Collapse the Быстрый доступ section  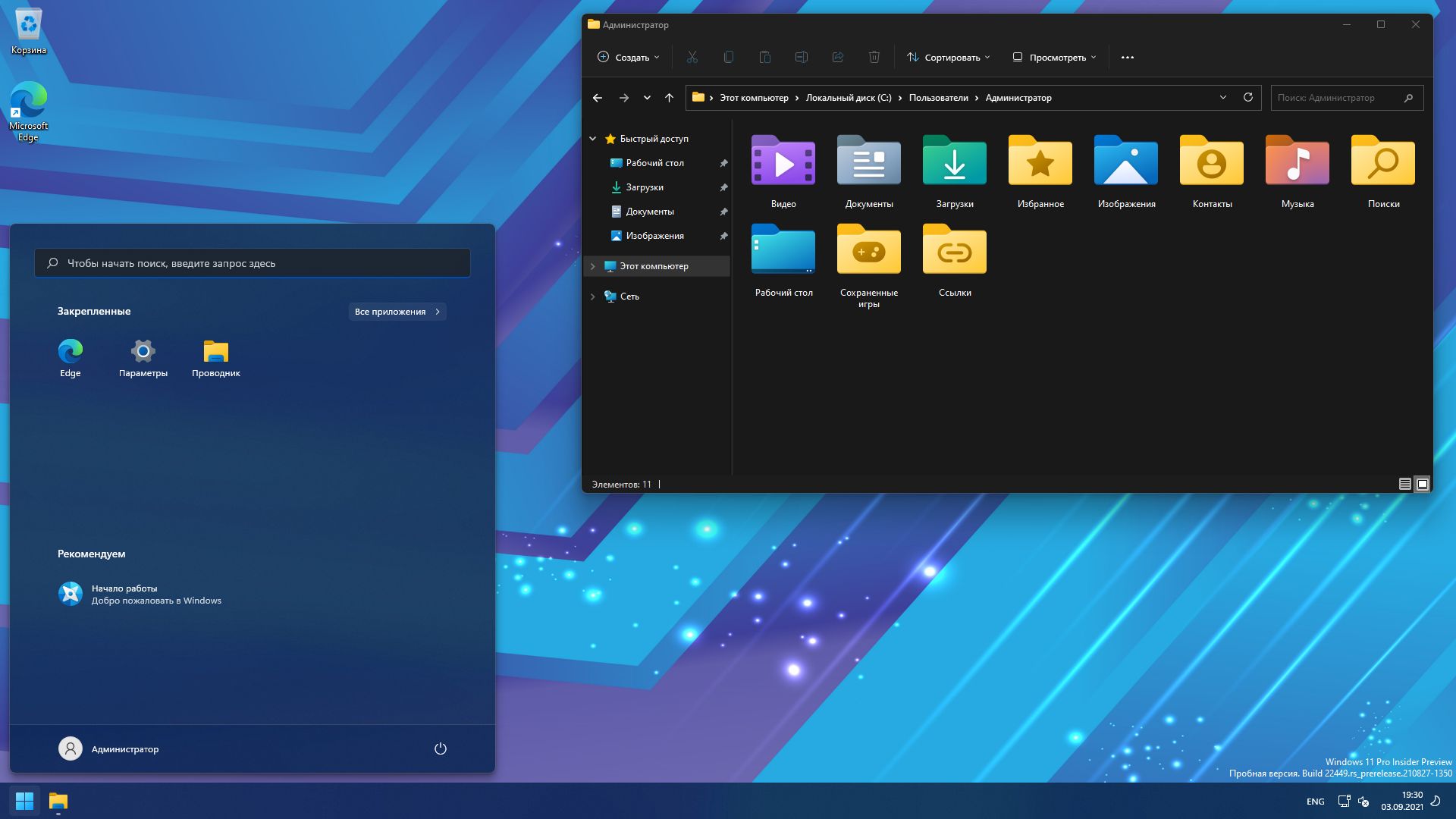(593, 139)
